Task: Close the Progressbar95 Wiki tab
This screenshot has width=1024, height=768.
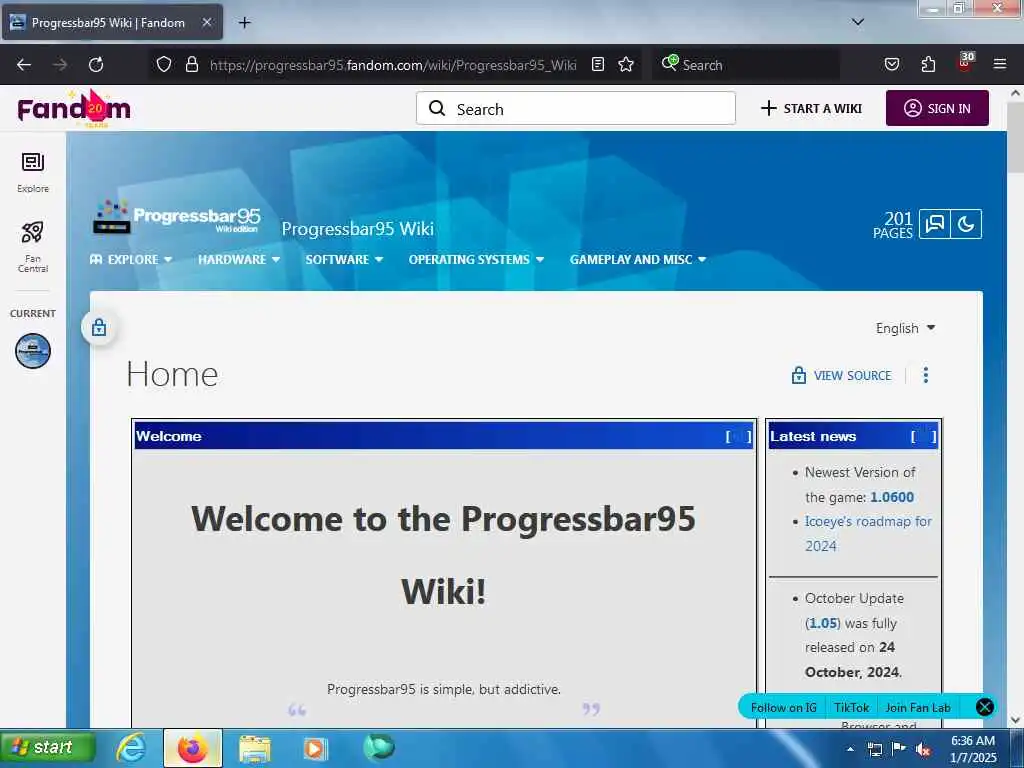Action: pos(206,22)
